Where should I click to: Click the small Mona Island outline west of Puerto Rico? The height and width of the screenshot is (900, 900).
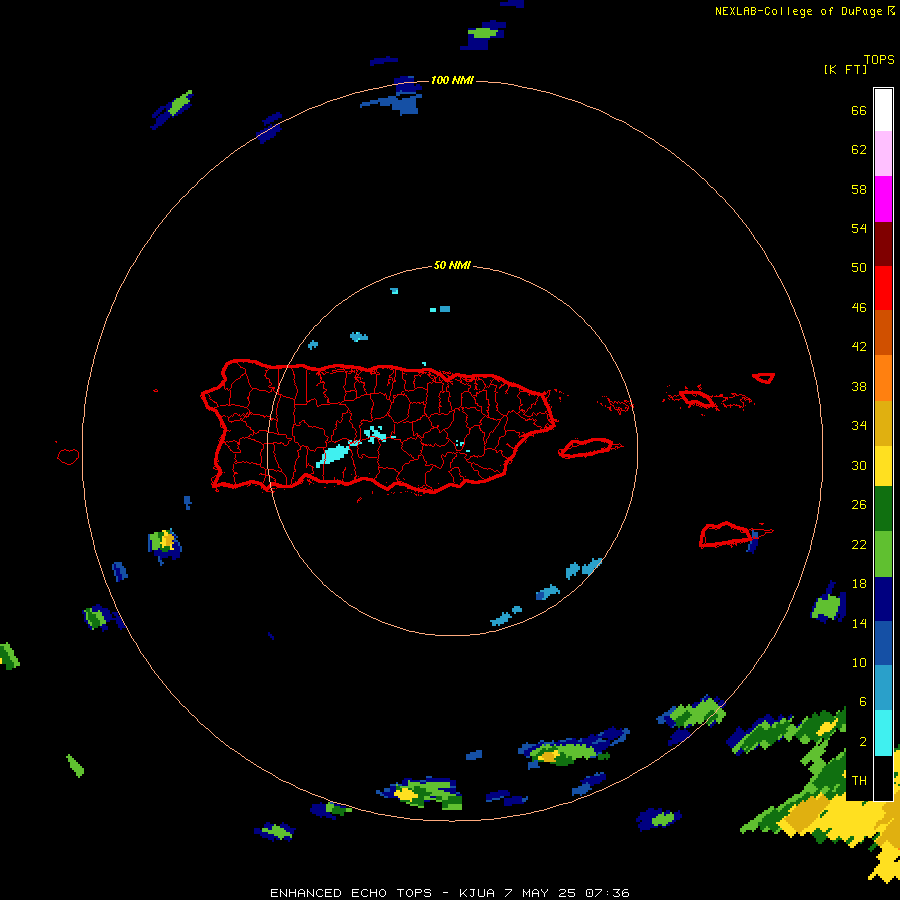point(68,456)
